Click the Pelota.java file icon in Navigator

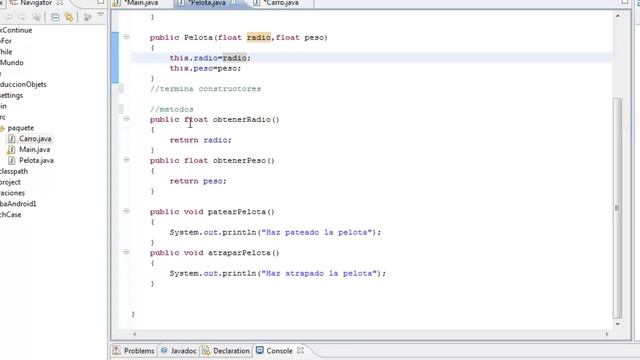tap(12, 160)
